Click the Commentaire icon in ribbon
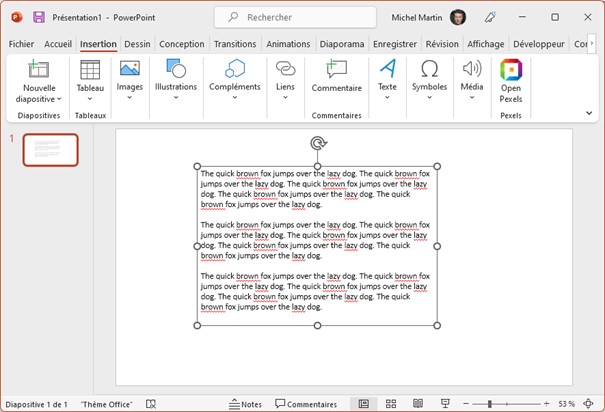Viewport: 605px width, 412px height. coord(336,70)
